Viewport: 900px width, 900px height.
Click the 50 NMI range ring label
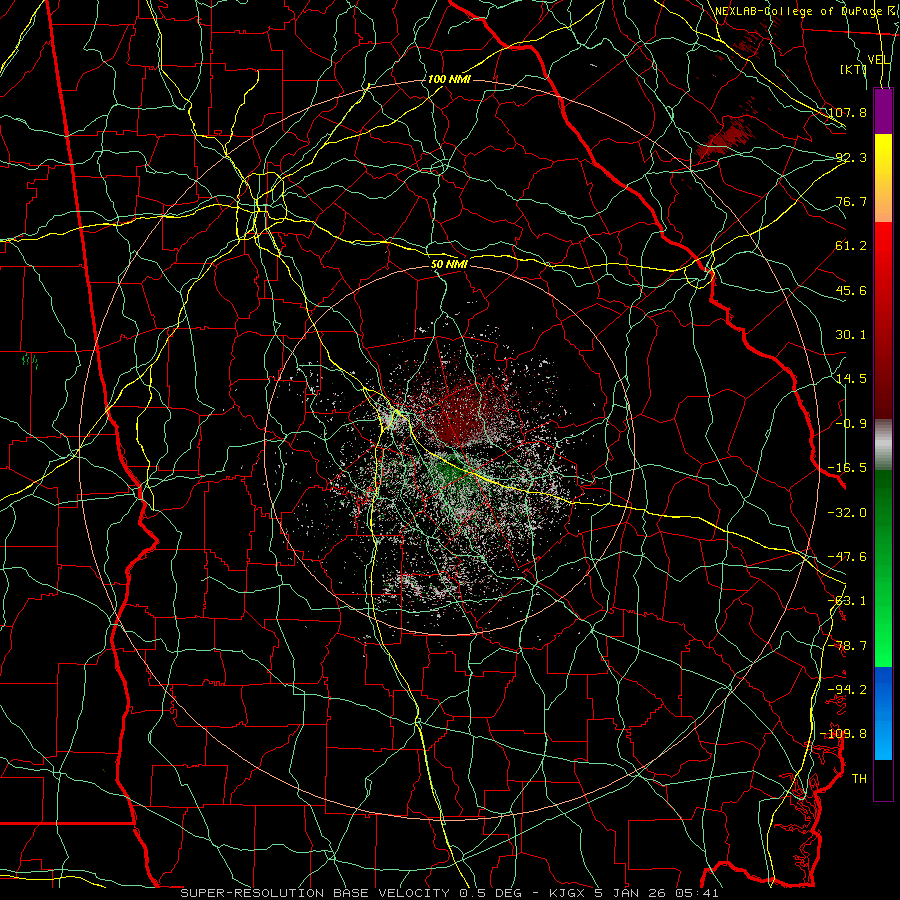point(449,264)
